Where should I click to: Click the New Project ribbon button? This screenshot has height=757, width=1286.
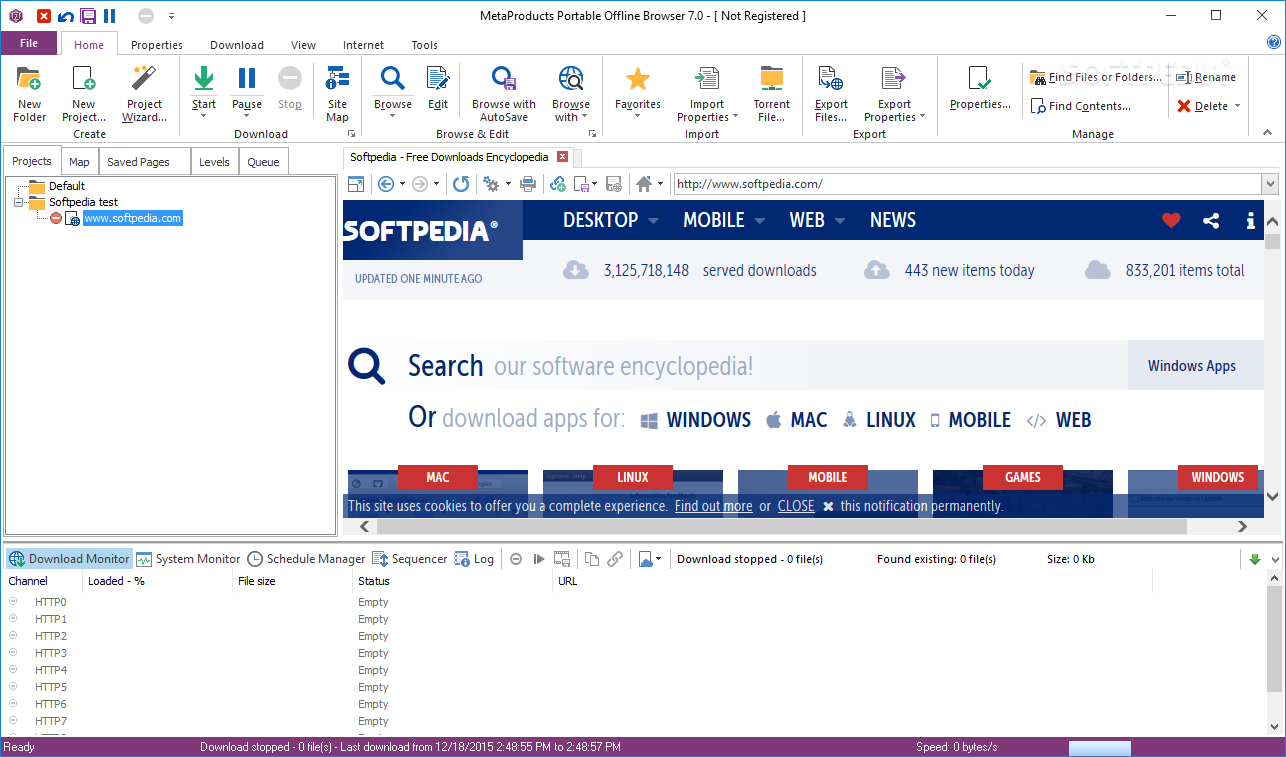pyautogui.click(x=84, y=93)
